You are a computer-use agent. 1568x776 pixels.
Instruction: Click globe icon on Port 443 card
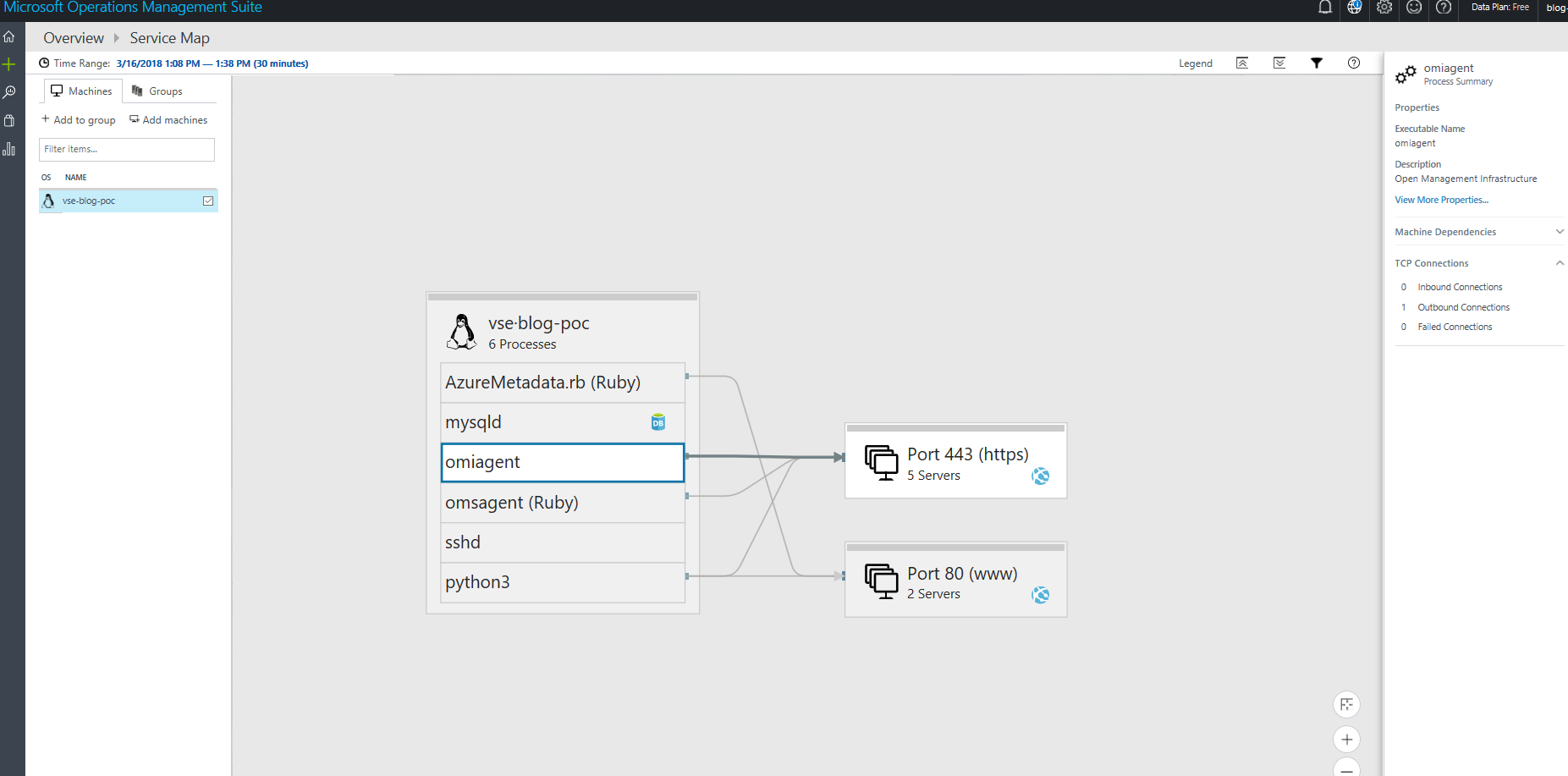point(1041,476)
